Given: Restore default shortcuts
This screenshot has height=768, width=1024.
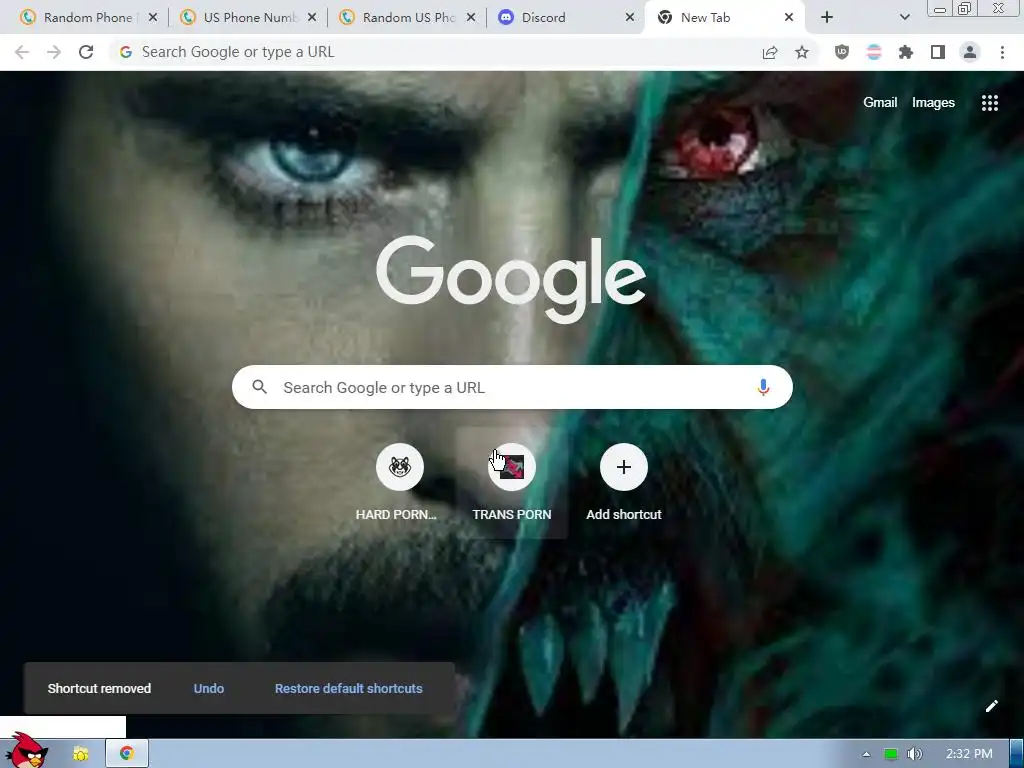Looking at the screenshot, I should point(349,688).
